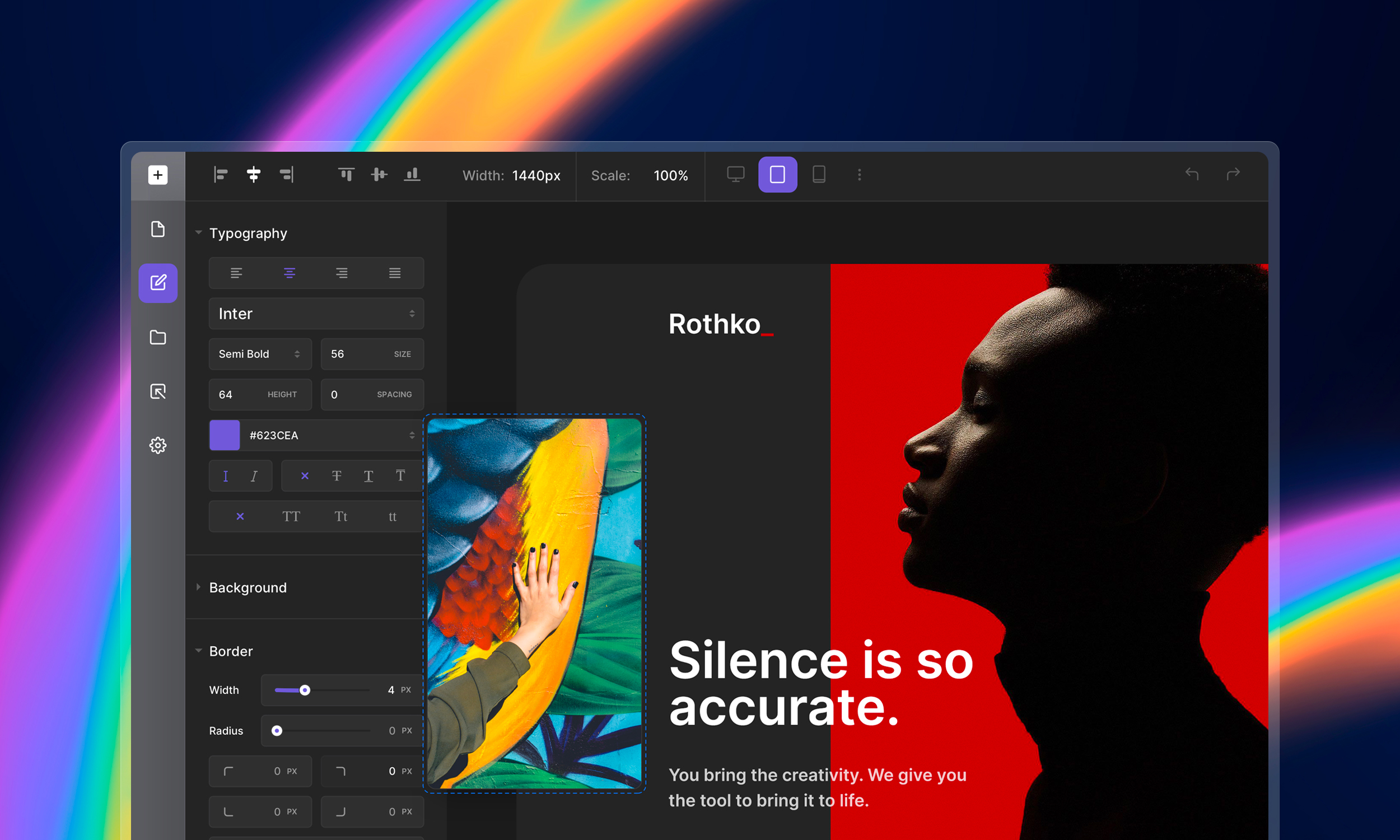
Task: Set text alignment to justify
Action: (395, 273)
